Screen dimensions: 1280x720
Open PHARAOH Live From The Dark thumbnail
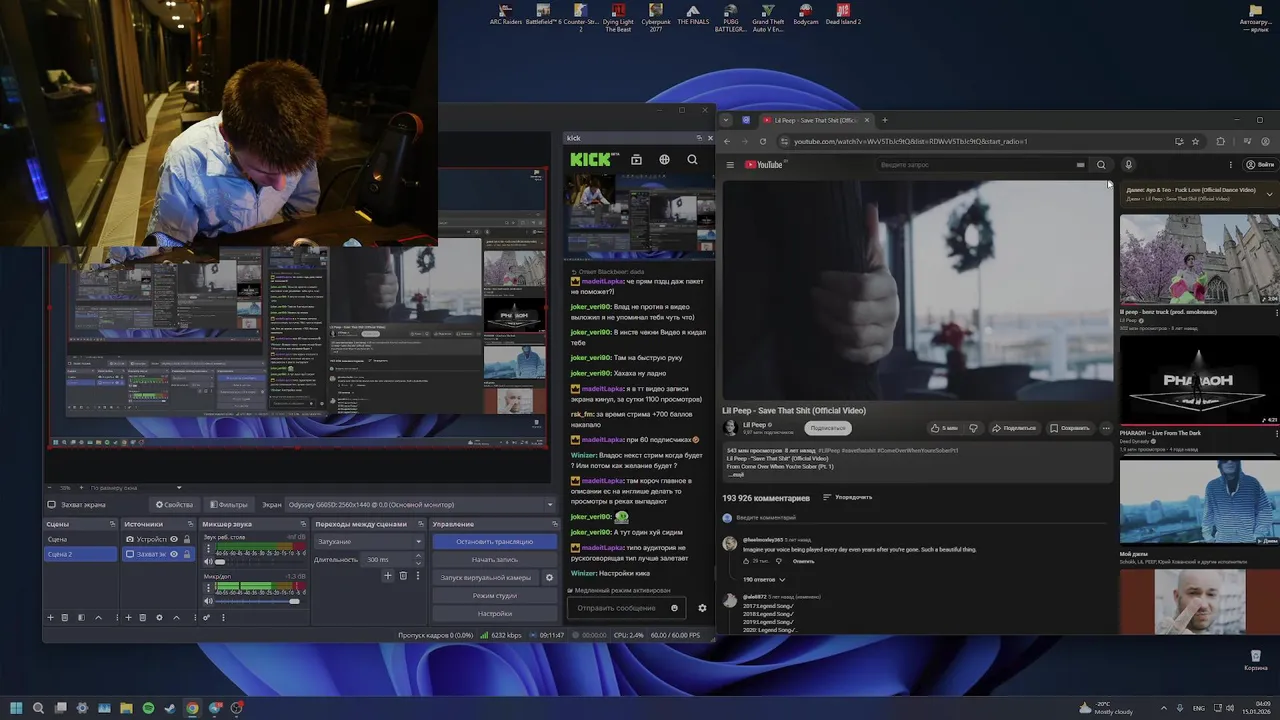(1199, 381)
